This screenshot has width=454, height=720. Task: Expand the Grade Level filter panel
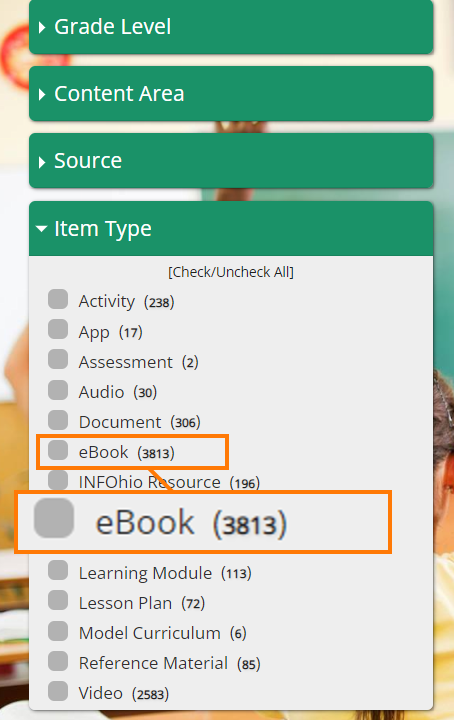[231, 27]
